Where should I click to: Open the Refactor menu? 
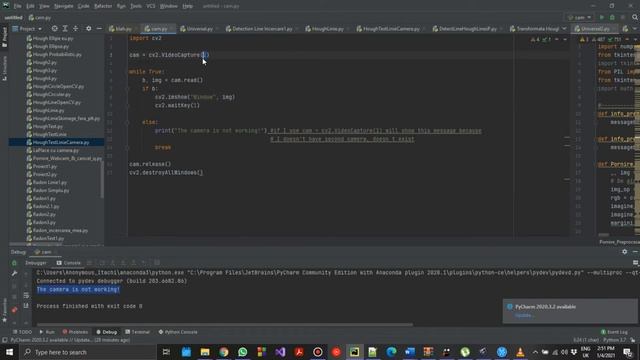pyautogui.click(x=103, y=6)
